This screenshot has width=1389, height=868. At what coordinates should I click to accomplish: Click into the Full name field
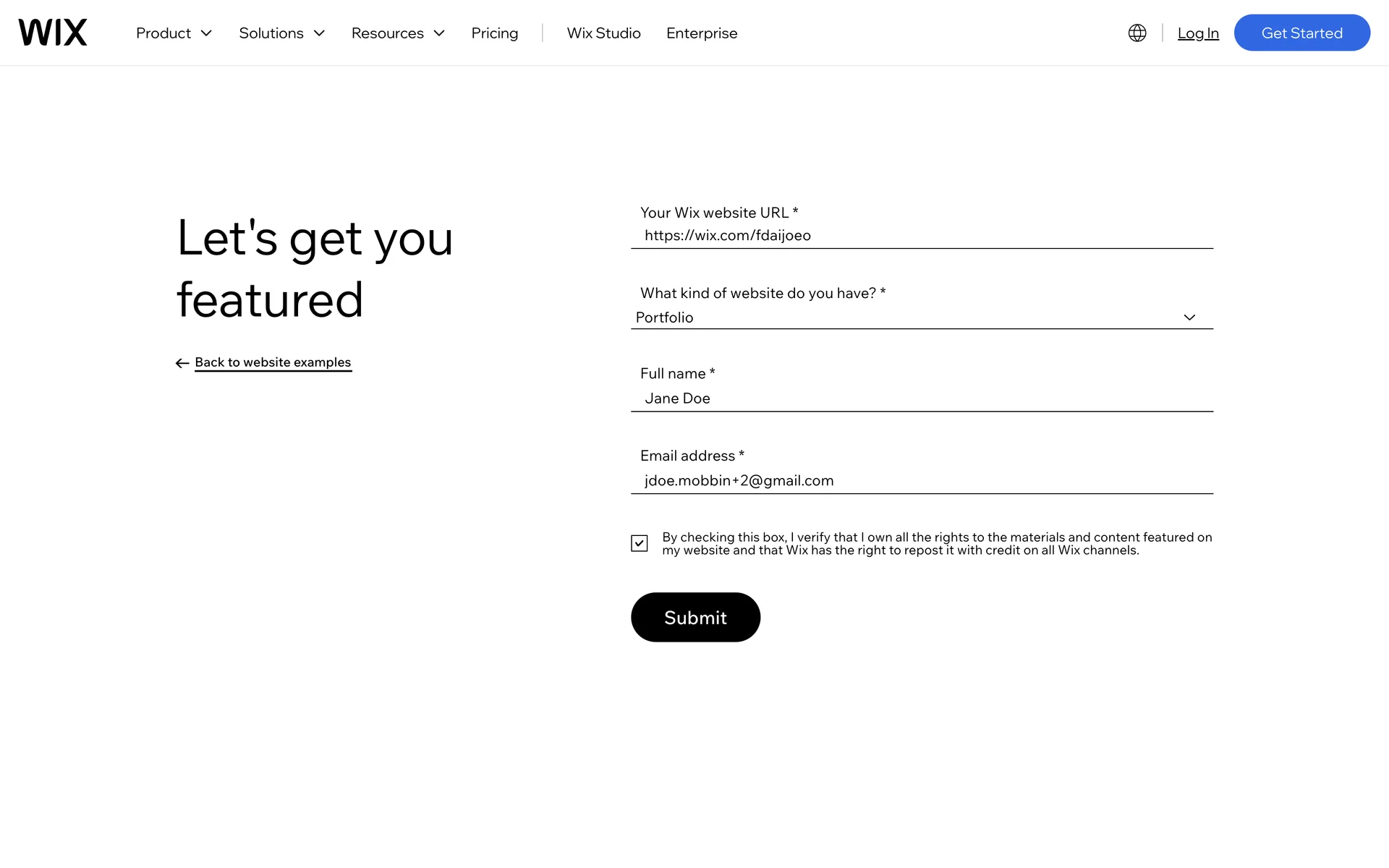pos(922,399)
